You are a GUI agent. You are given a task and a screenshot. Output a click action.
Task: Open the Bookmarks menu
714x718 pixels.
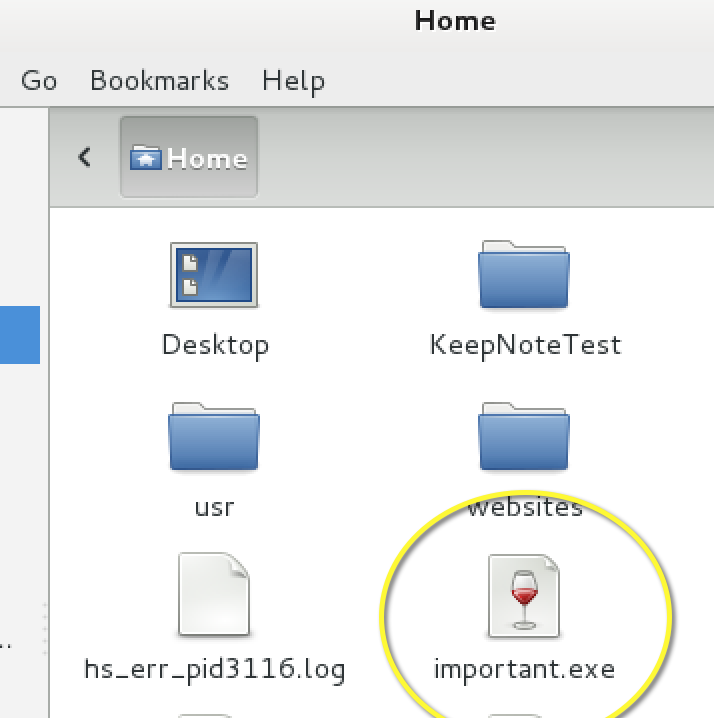pos(159,81)
